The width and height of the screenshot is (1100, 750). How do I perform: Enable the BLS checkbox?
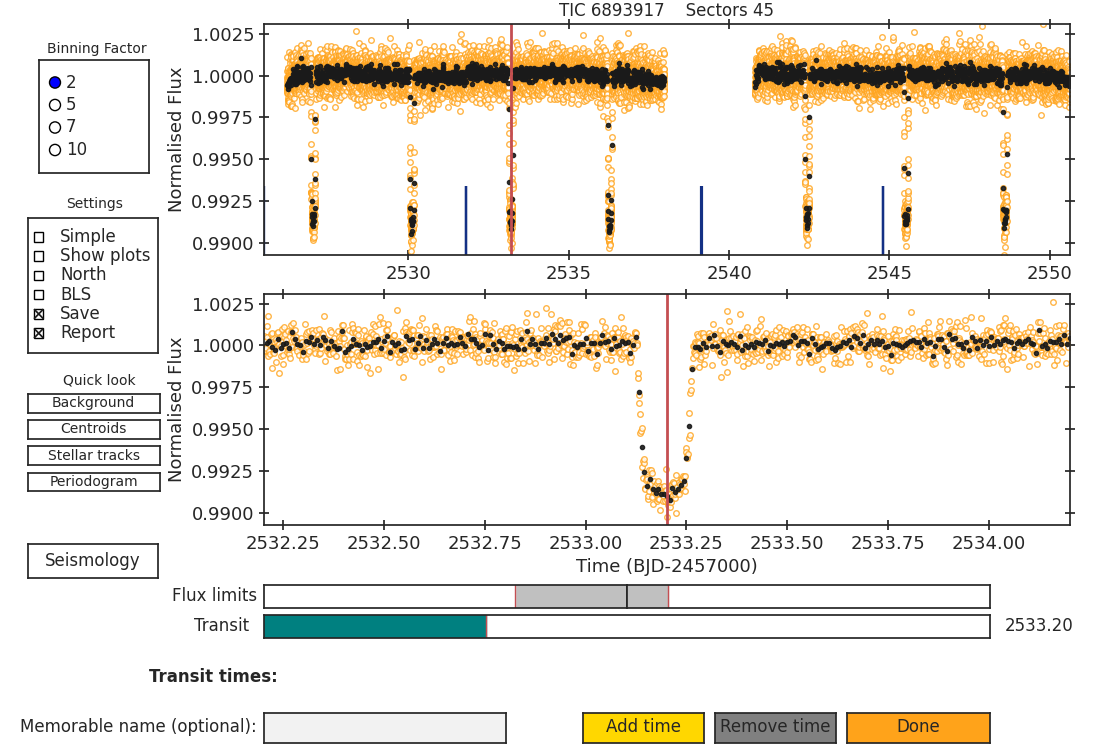click(x=39, y=295)
